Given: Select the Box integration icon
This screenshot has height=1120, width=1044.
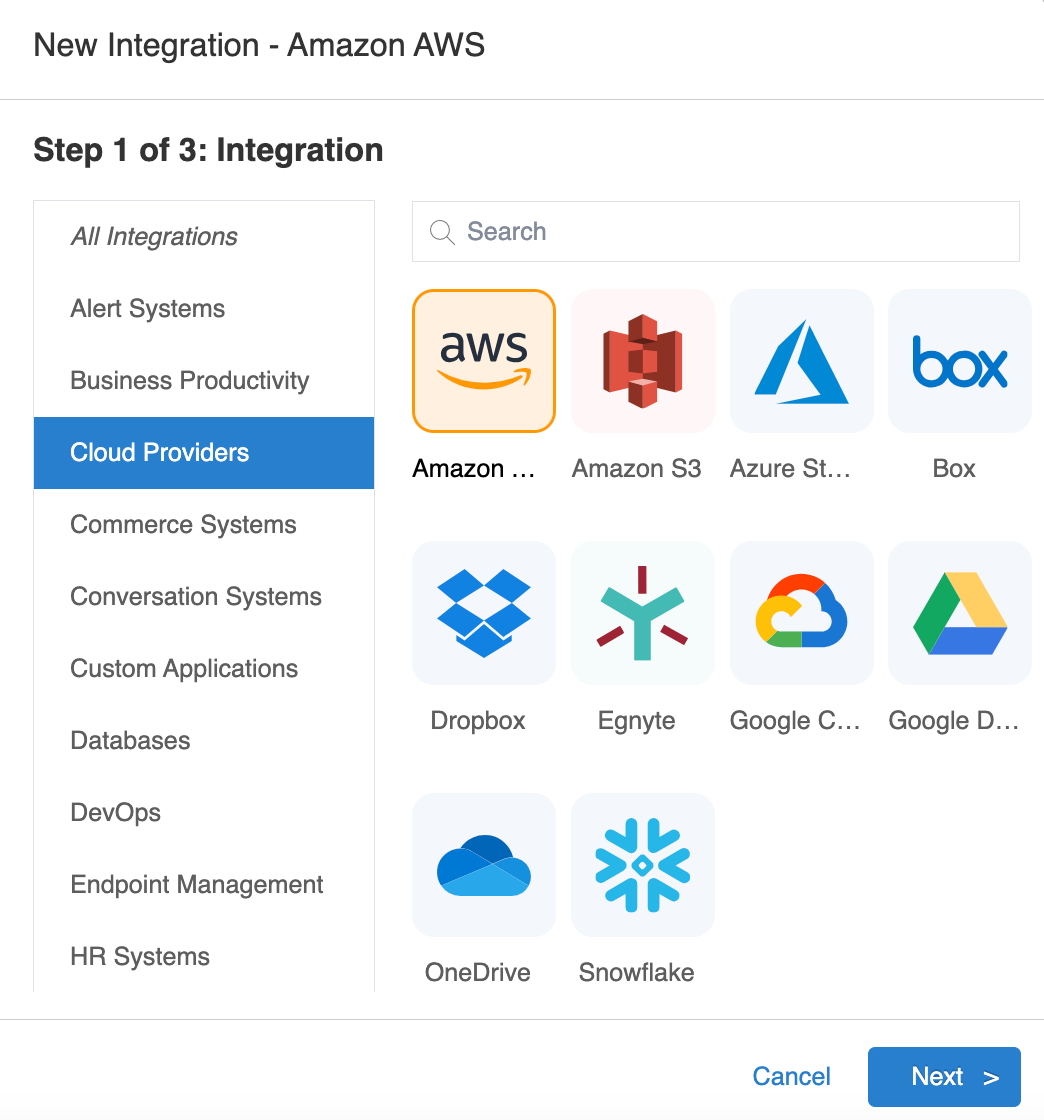Looking at the screenshot, I should click(959, 361).
